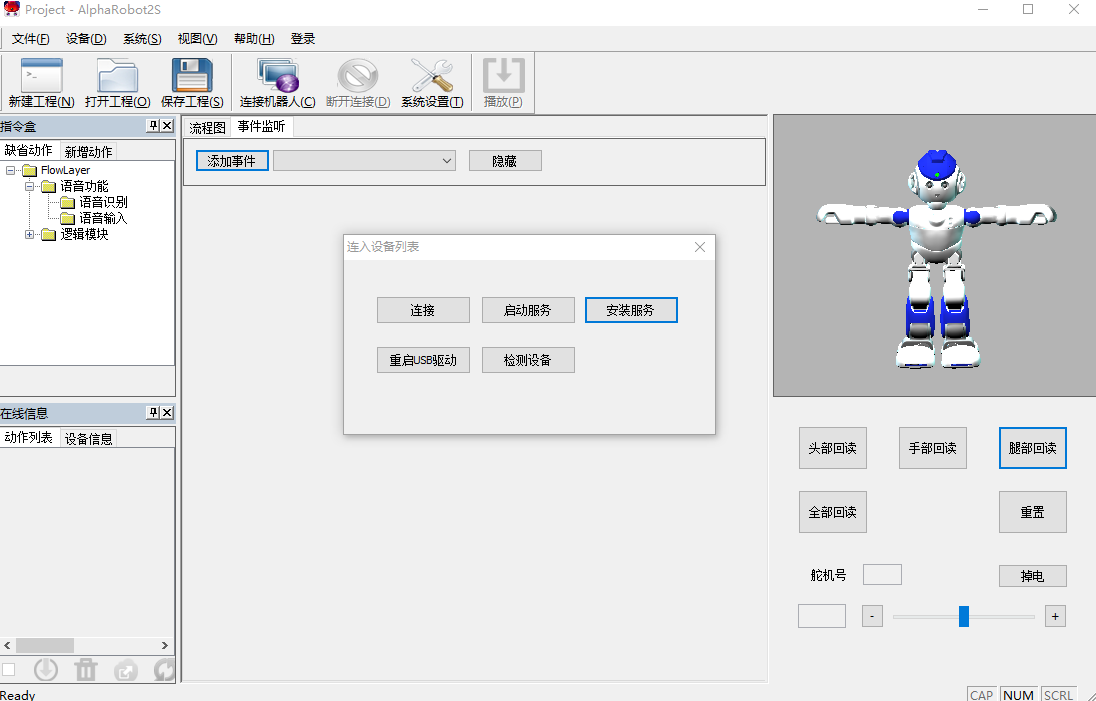This screenshot has width=1096, height=701.
Task: Open the 文件(F) menu
Action: [x=31, y=38]
